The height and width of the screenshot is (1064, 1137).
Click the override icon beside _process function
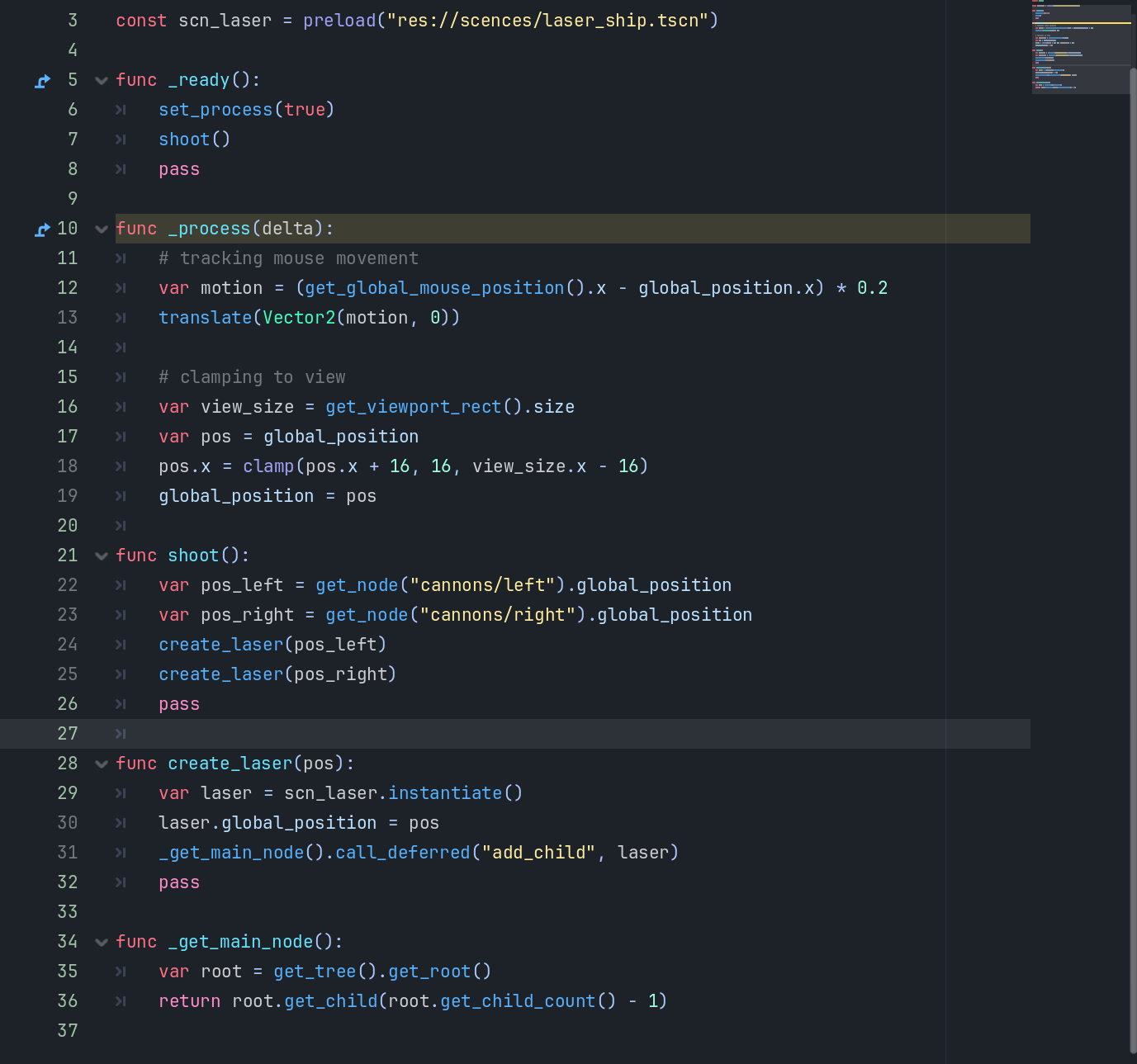[x=43, y=229]
